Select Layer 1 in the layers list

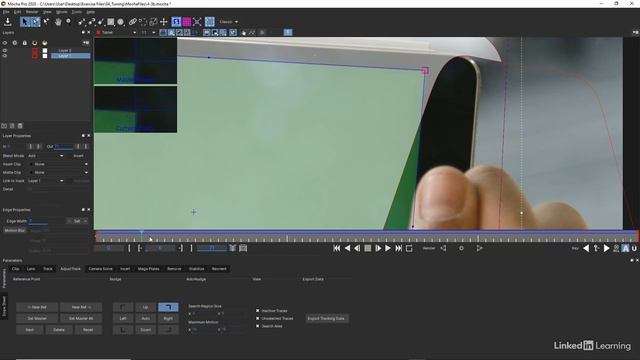70,56
